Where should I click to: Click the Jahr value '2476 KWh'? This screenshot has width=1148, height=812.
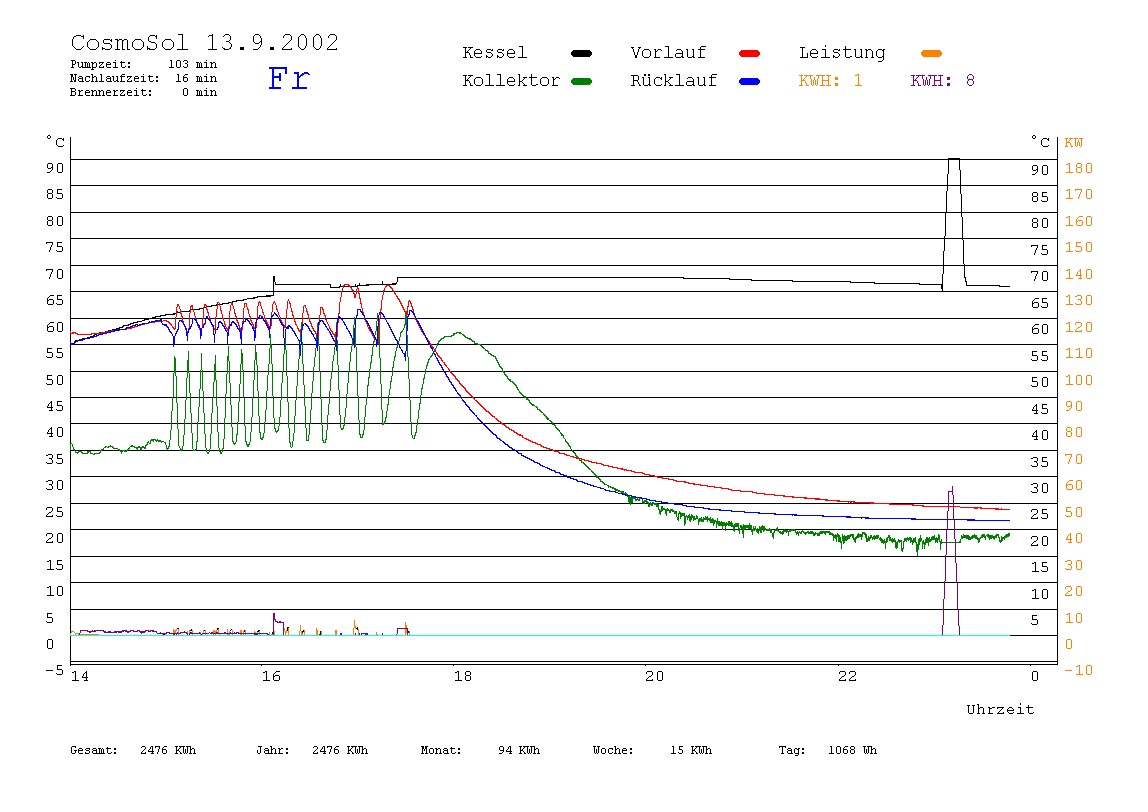tap(340, 750)
